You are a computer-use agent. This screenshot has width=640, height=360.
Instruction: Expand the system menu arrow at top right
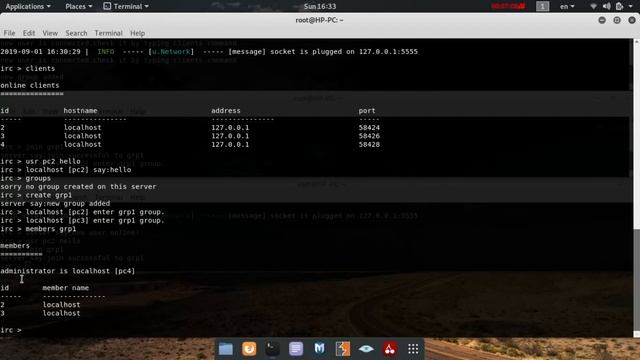click(x=631, y=6)
